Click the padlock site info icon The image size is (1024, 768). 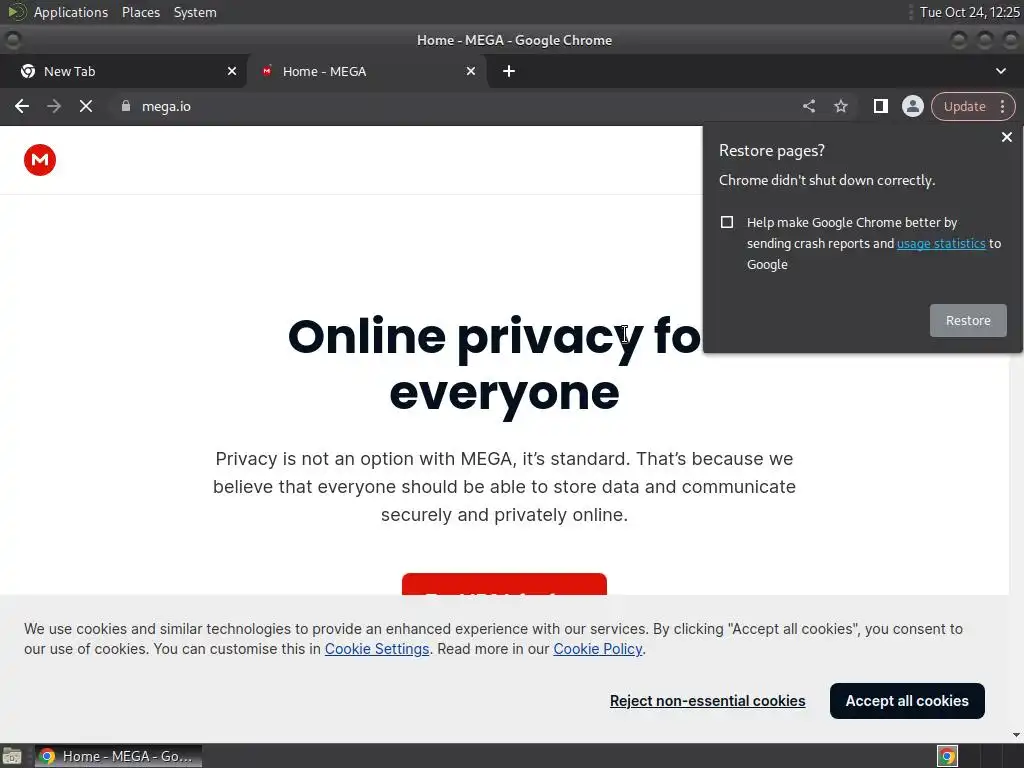pos(126,106)
